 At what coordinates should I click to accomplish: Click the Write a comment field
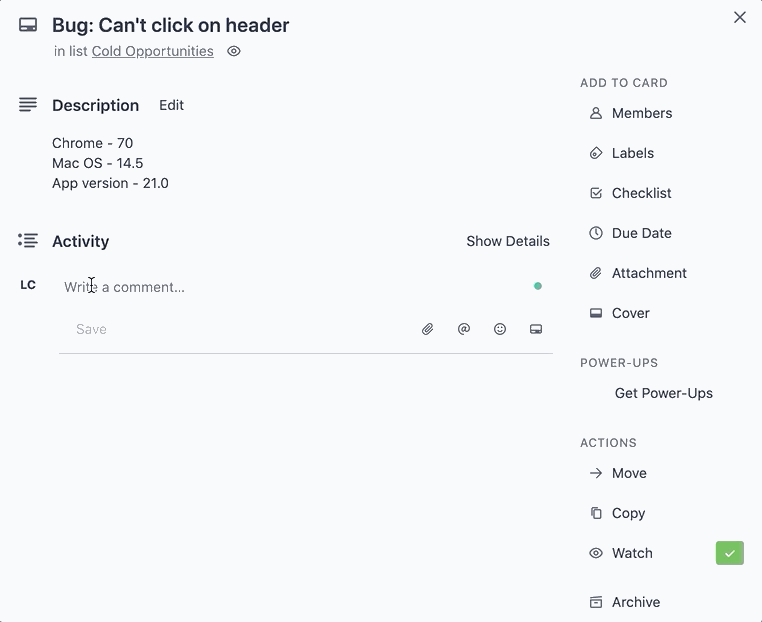click(x=290, y=287)
